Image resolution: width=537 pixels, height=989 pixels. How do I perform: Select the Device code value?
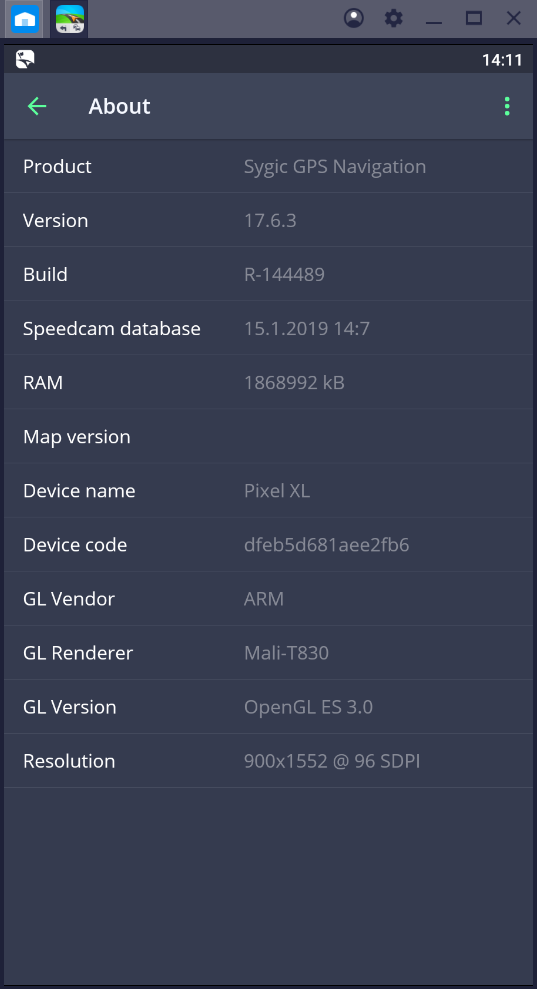(326, 545)
